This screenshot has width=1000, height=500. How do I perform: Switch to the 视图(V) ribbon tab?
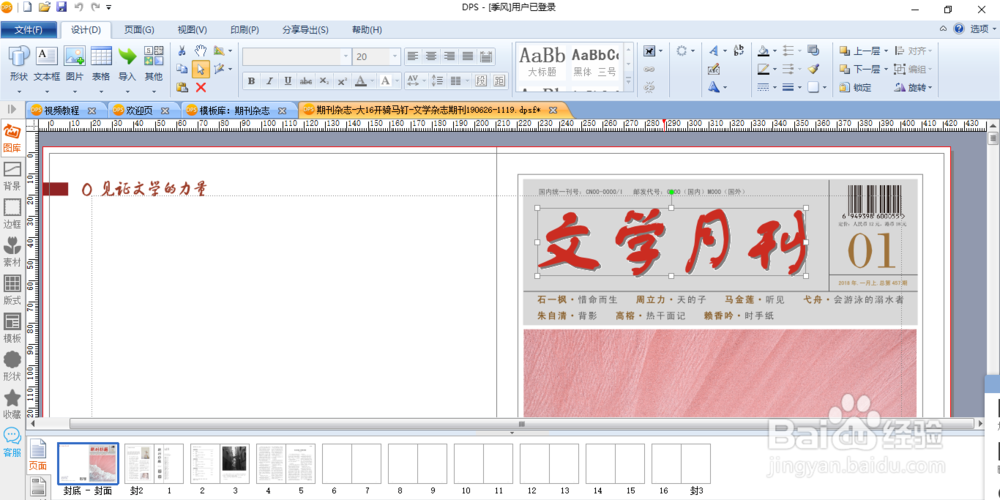(x=192, y=30)
